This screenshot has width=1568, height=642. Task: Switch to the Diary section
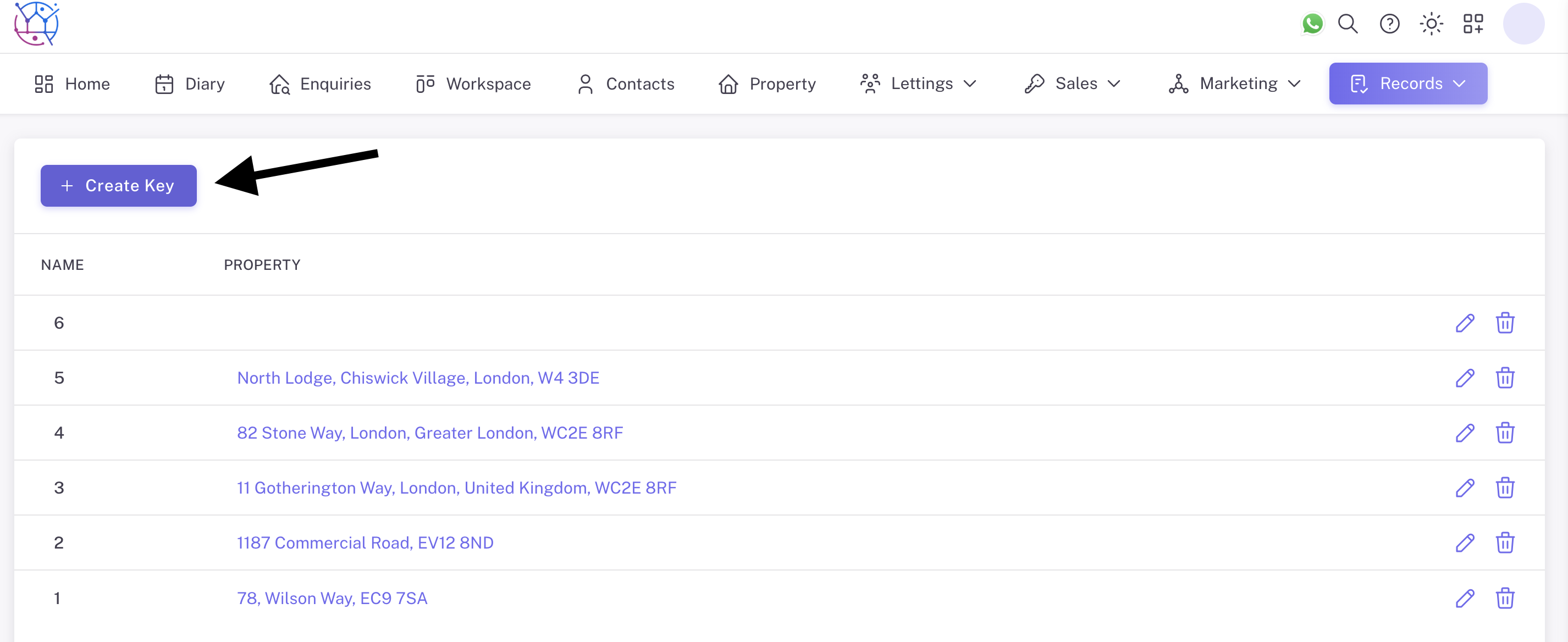[205, 84]
